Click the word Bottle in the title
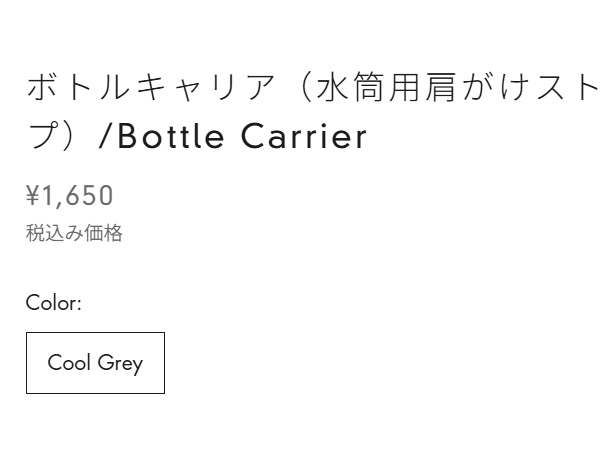The image size is (600, 450). [172, 136]
